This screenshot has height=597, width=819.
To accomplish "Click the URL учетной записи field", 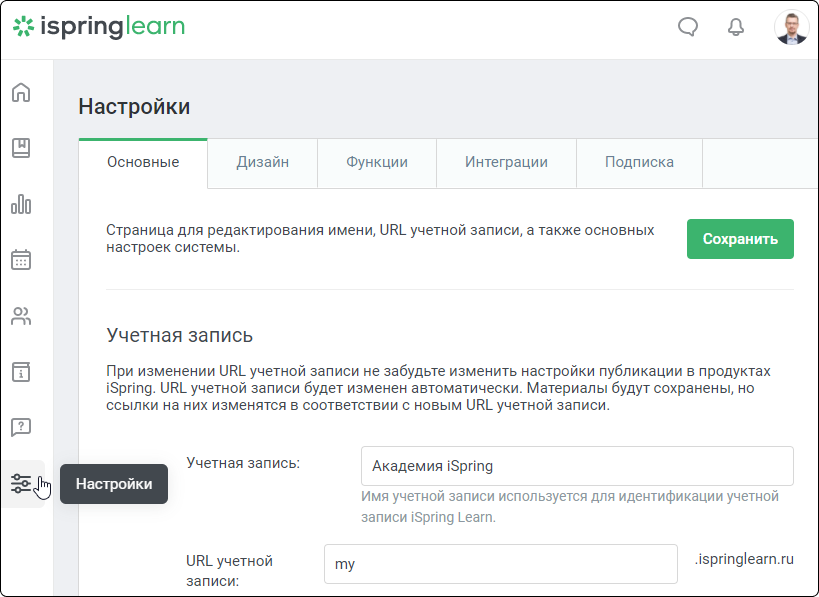I will point(500,564).
